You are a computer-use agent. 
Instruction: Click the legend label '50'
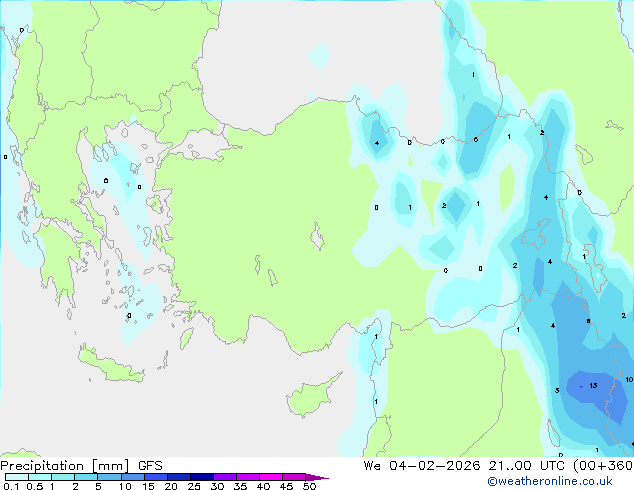click(x=309, y=486)
